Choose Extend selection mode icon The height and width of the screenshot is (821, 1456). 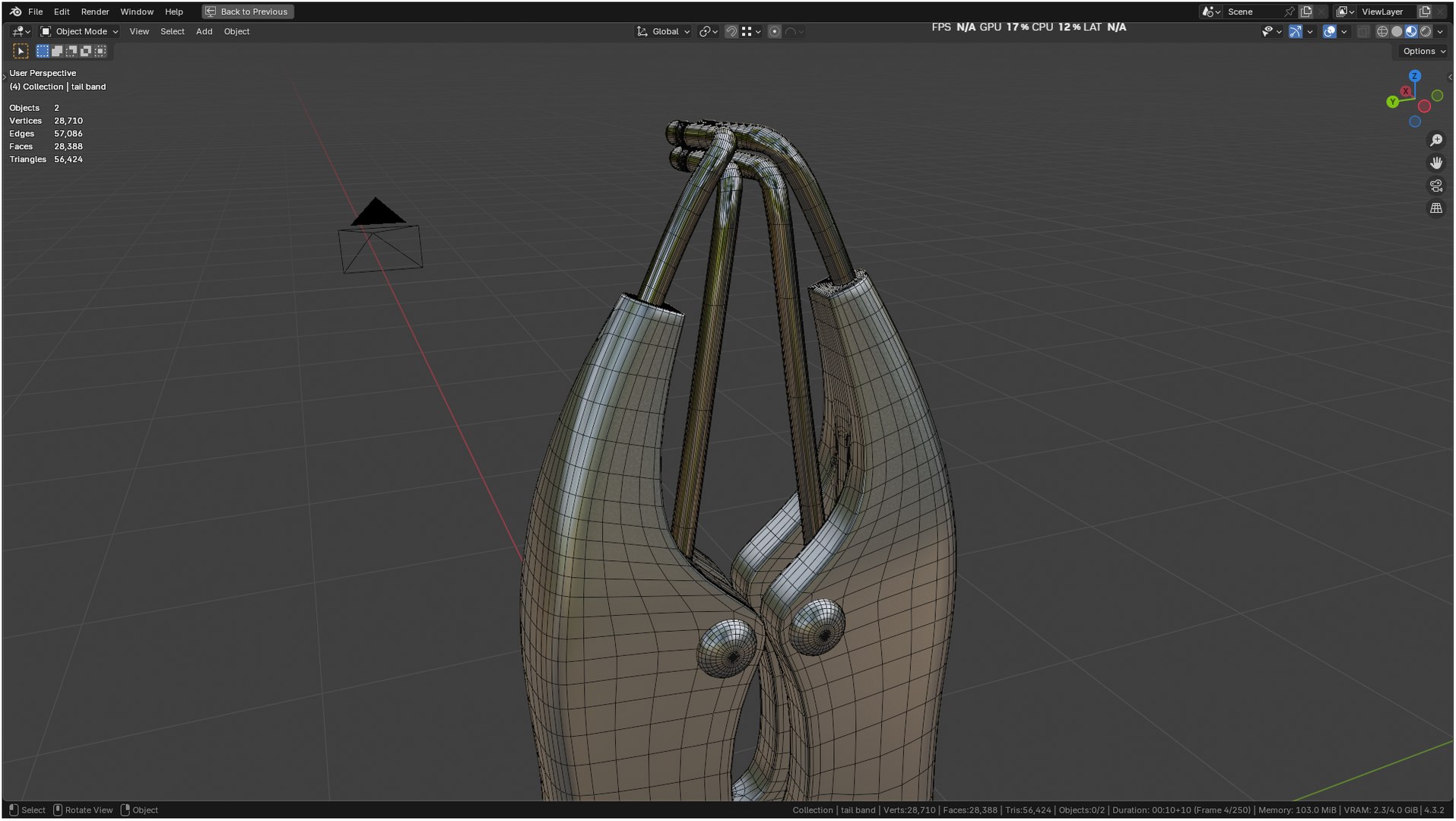pyautogui.click(x=57, y=51)
